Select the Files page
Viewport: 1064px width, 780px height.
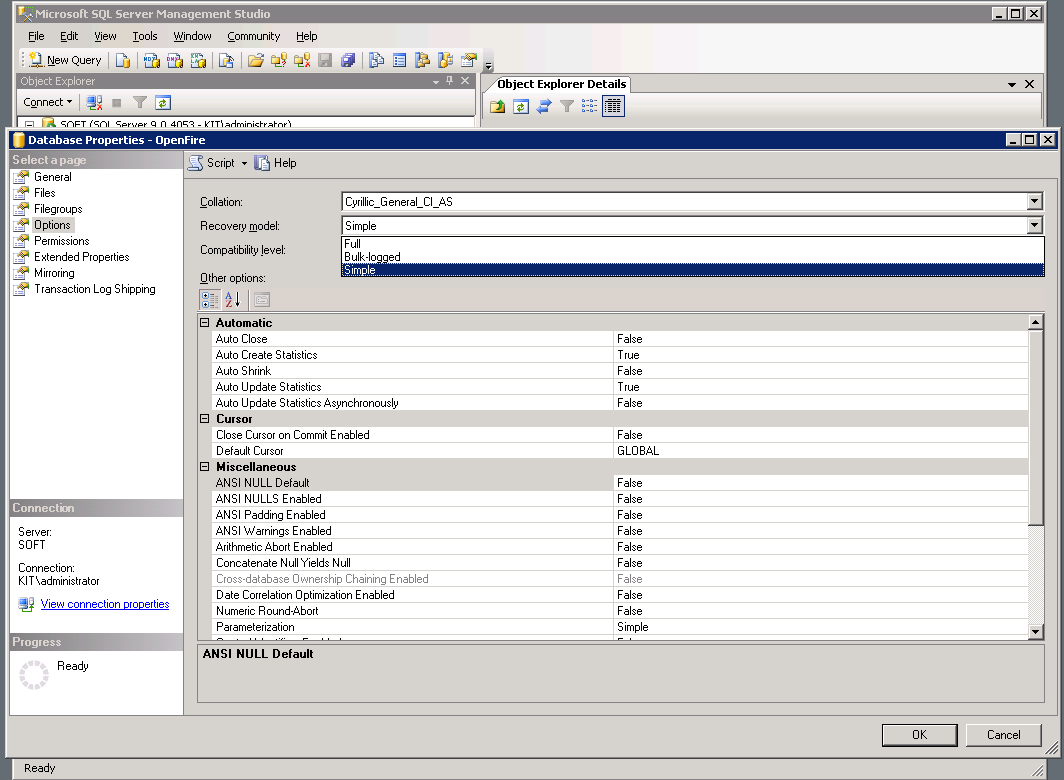point(45,193)
